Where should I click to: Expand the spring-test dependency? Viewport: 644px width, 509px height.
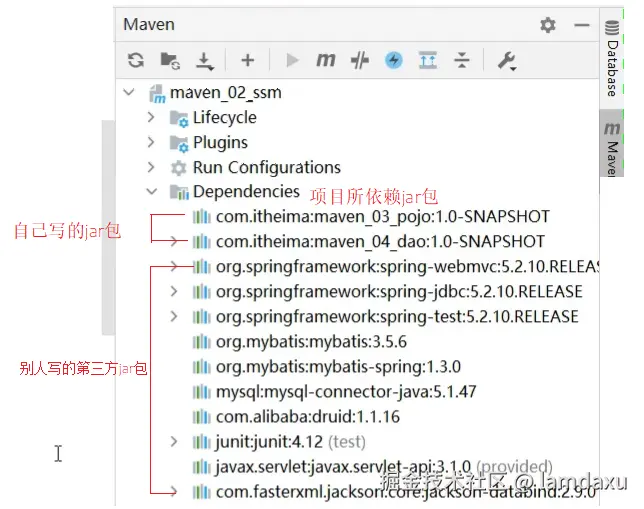[174, 316]
